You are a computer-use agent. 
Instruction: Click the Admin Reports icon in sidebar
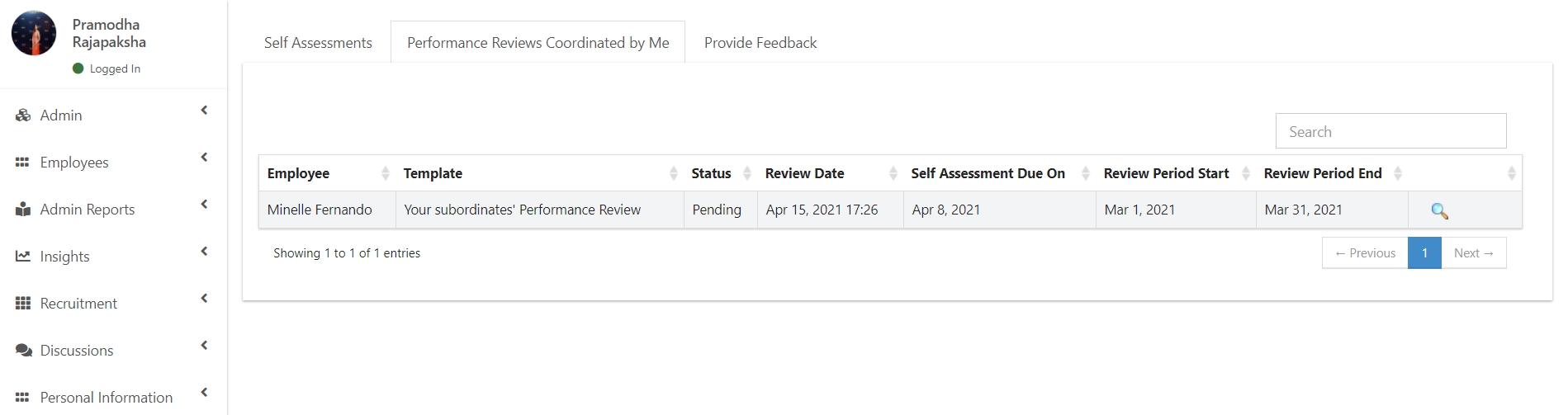pos(23,210)
